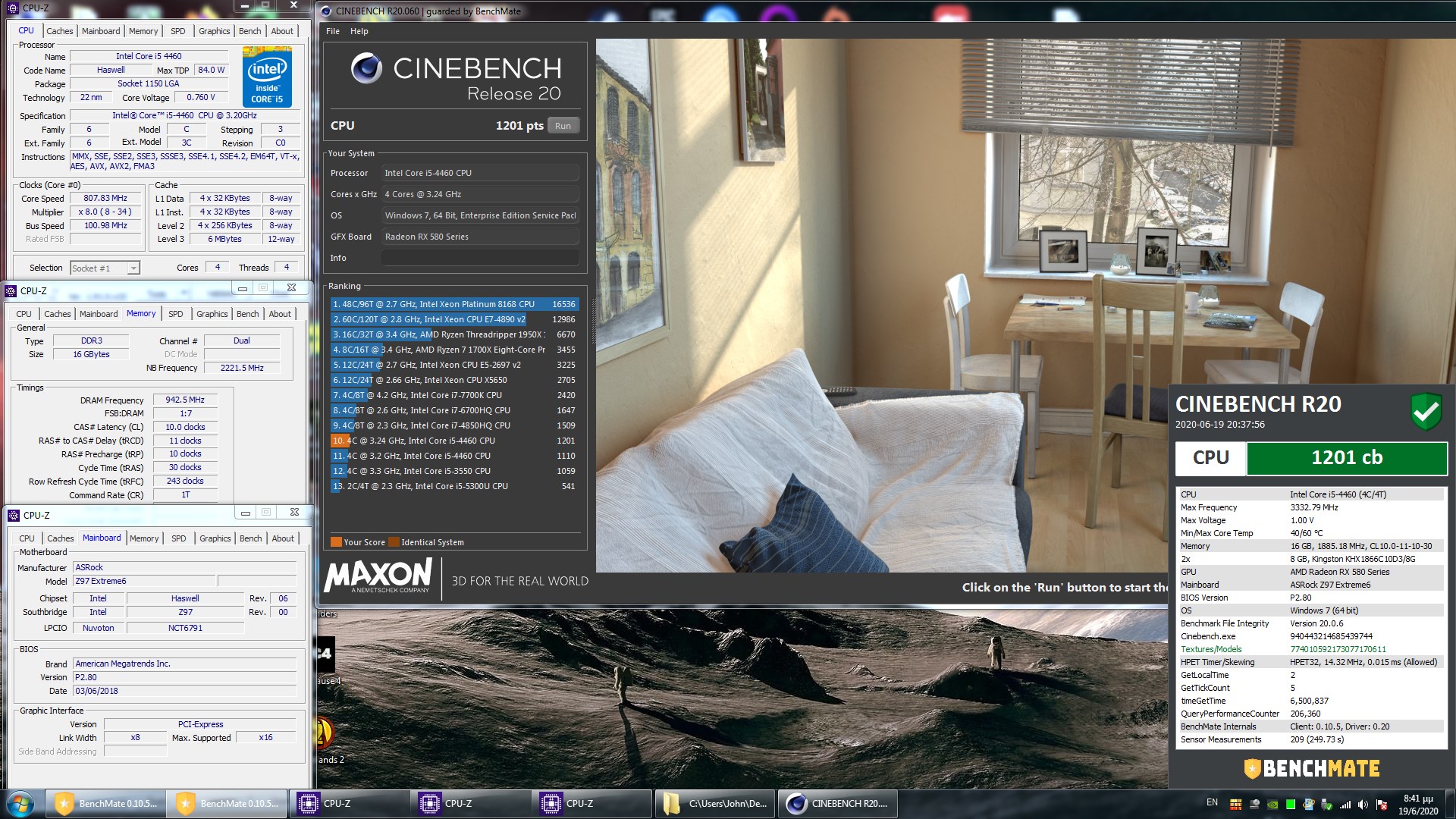Click the Intel Core i5 logo in CPU-Z
1456x819 pixels.
click(x=267, y=77)
